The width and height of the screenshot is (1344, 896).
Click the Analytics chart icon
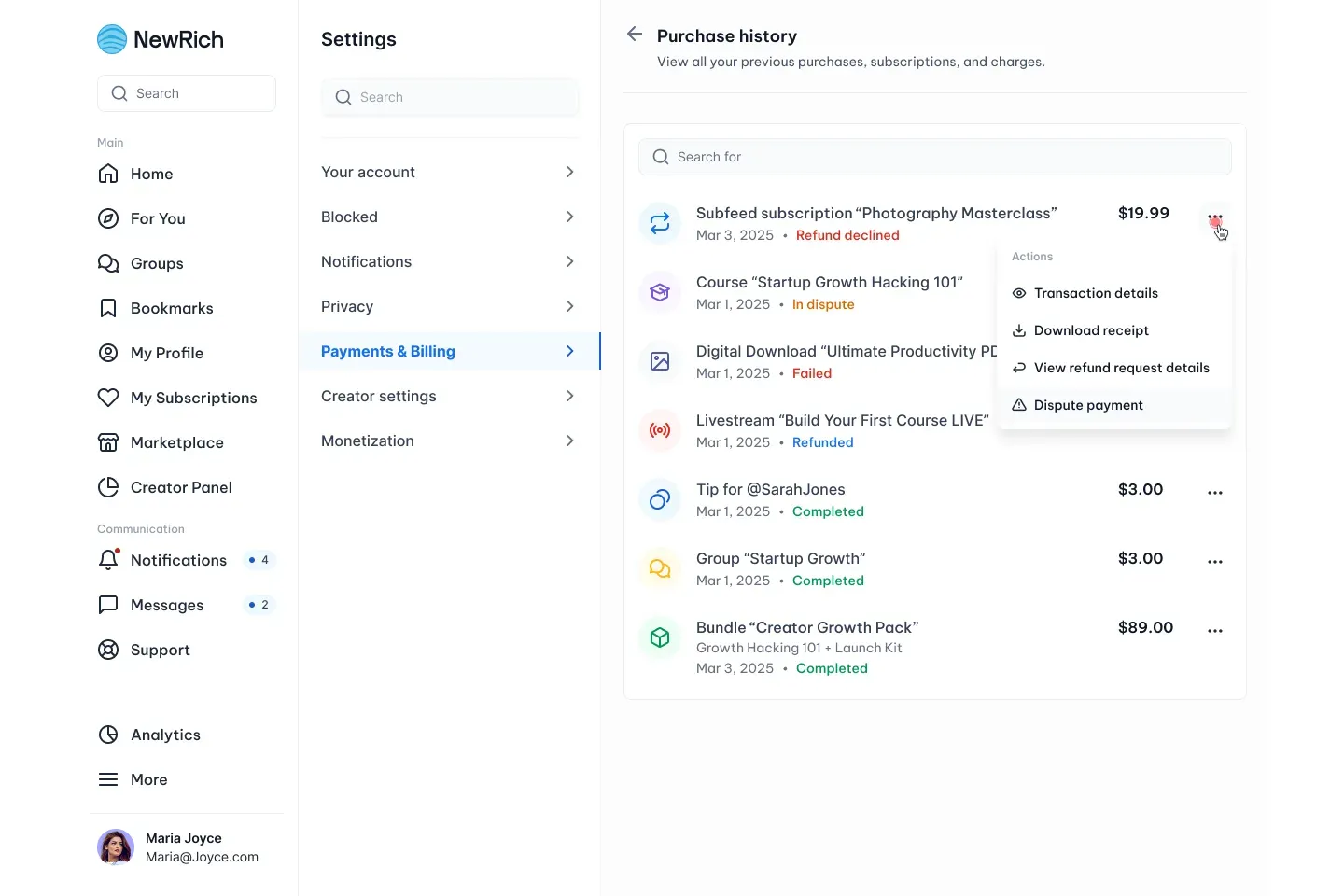[x=108, y=735]
